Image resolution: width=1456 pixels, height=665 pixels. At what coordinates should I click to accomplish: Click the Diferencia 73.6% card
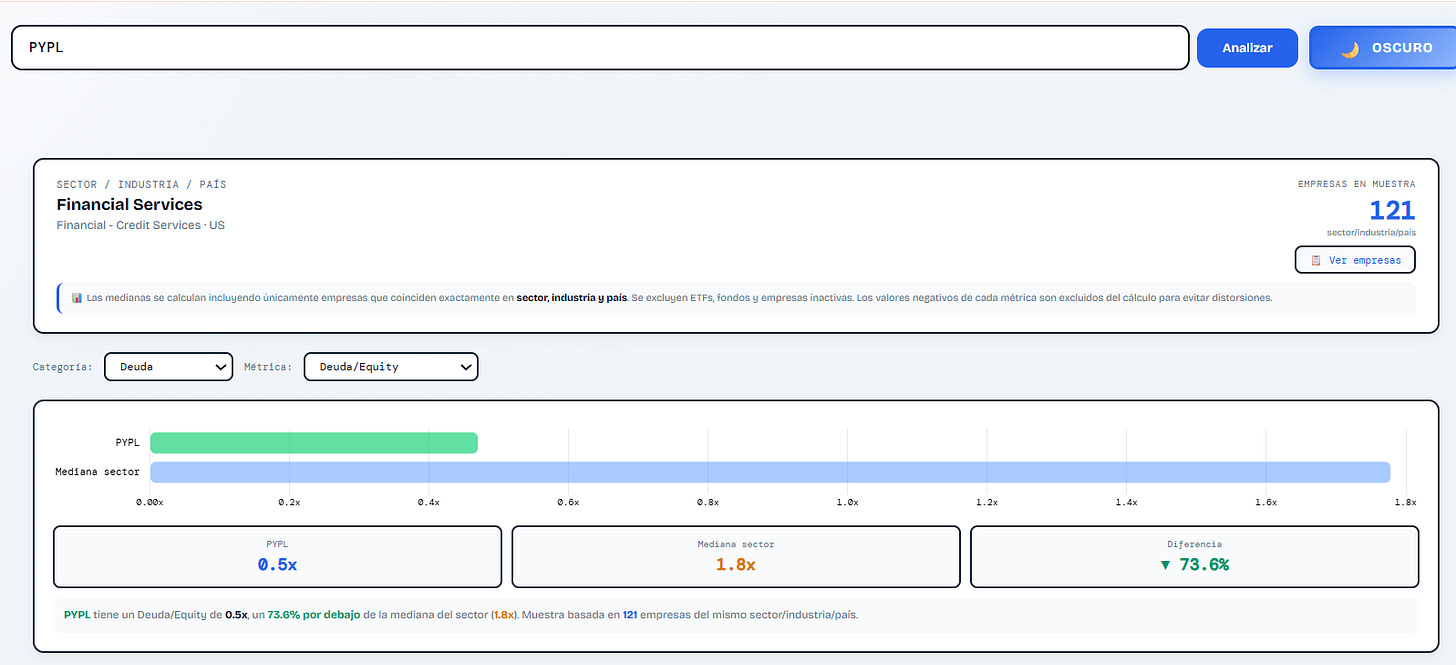coord(1194,556)
